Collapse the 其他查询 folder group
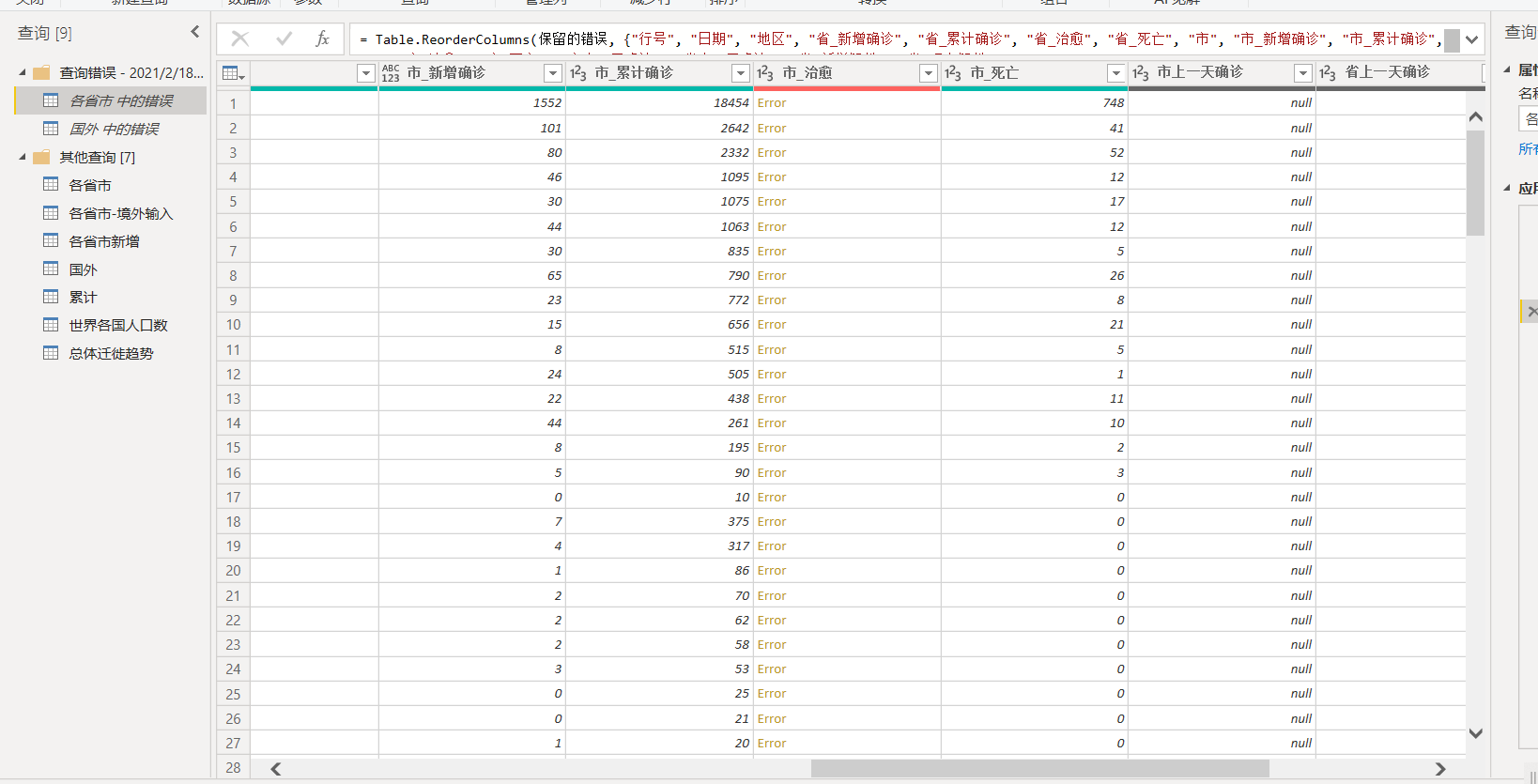This screenshot has height=784, width=1538. tap(23, 157)
